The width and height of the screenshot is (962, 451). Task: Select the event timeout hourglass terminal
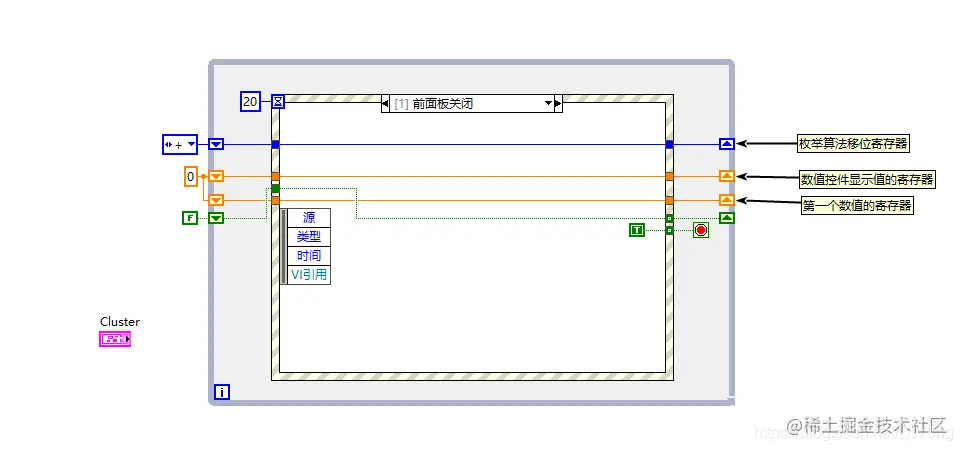pyautogui.click(x=278, y=101)
